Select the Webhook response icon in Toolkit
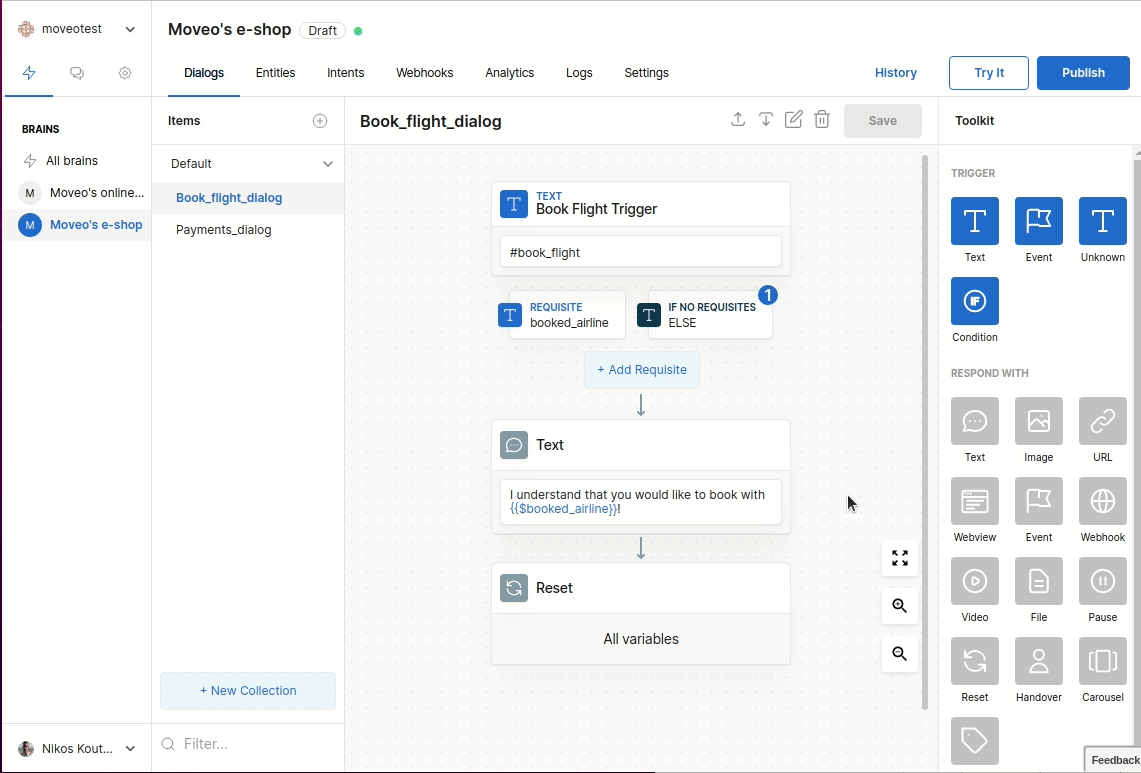The height and width of the screenshot is (773, 1141). 1102,501
